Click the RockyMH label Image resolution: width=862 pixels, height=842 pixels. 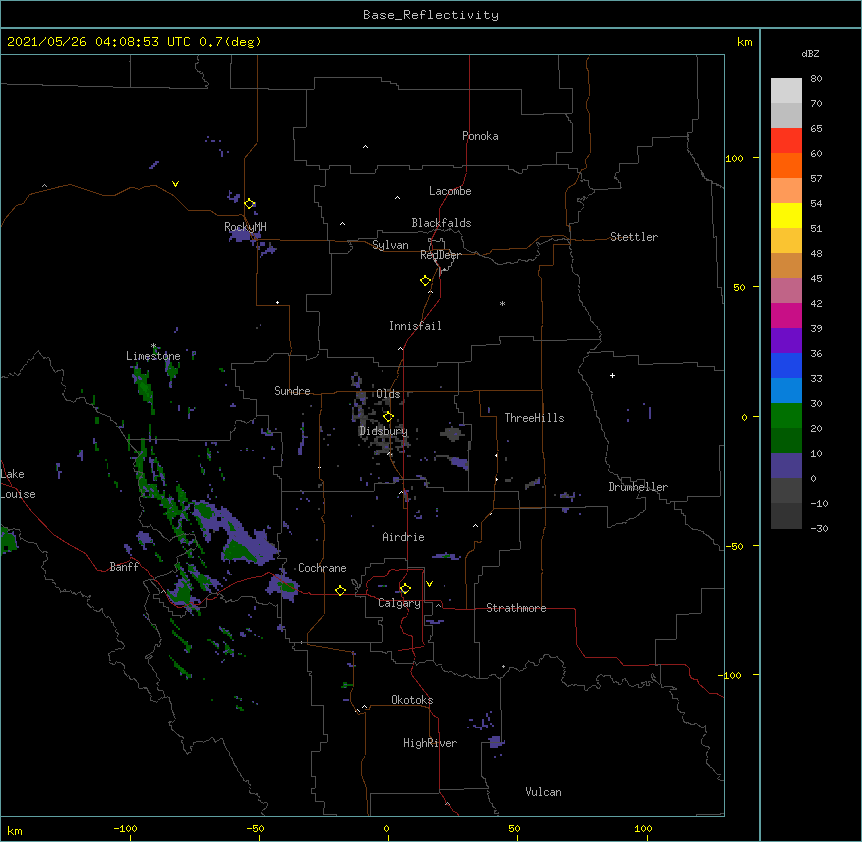click(245, 227)
